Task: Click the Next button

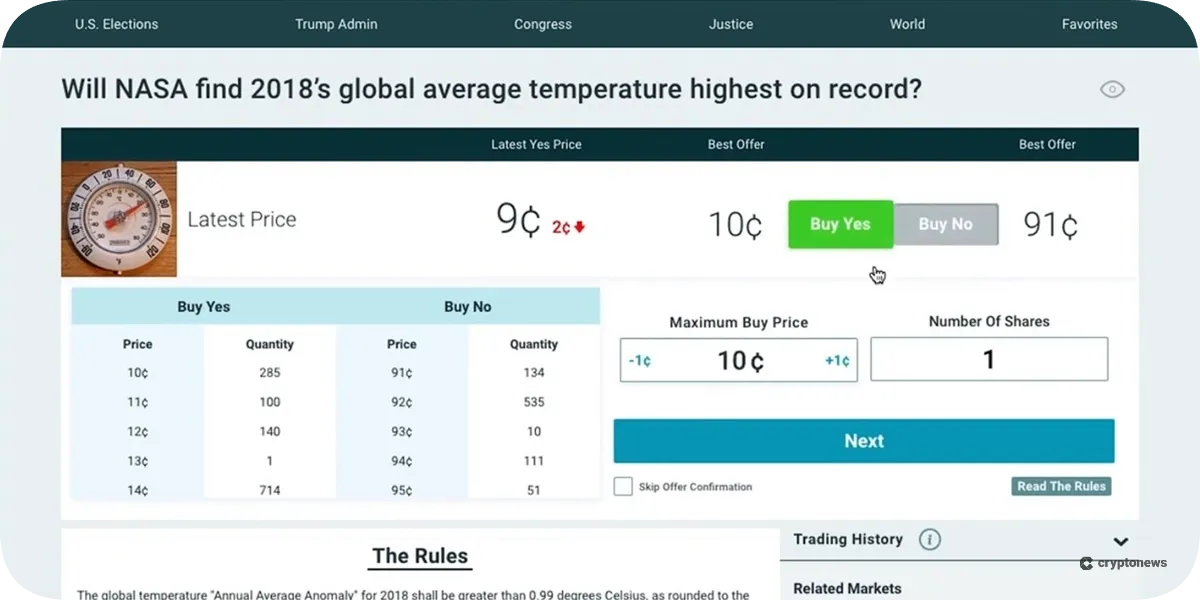Action: (x=863, y=440)
